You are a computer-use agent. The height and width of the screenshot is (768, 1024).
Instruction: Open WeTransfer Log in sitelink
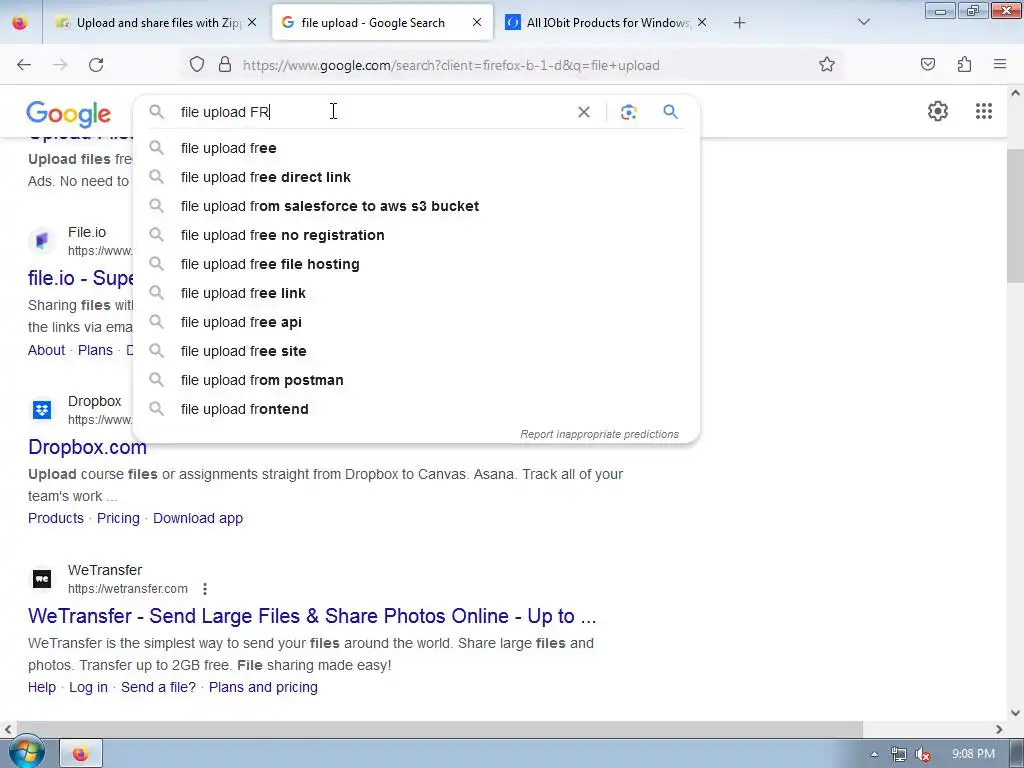[88, 687]
